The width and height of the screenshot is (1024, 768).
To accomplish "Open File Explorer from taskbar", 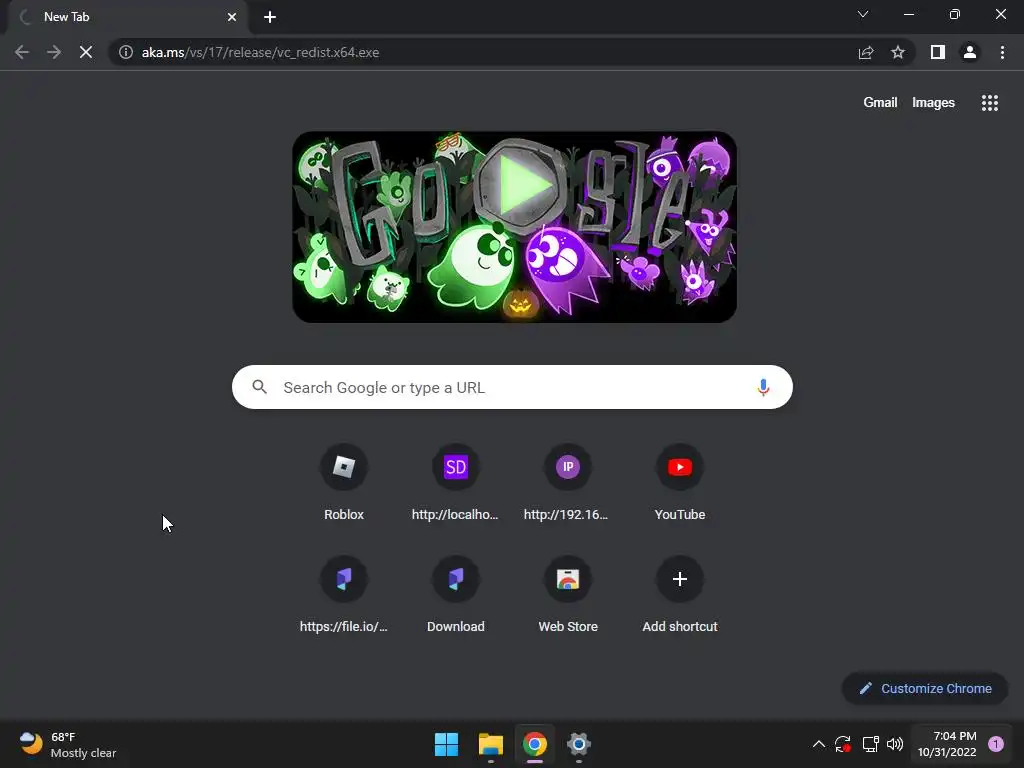I will point(490,744).
